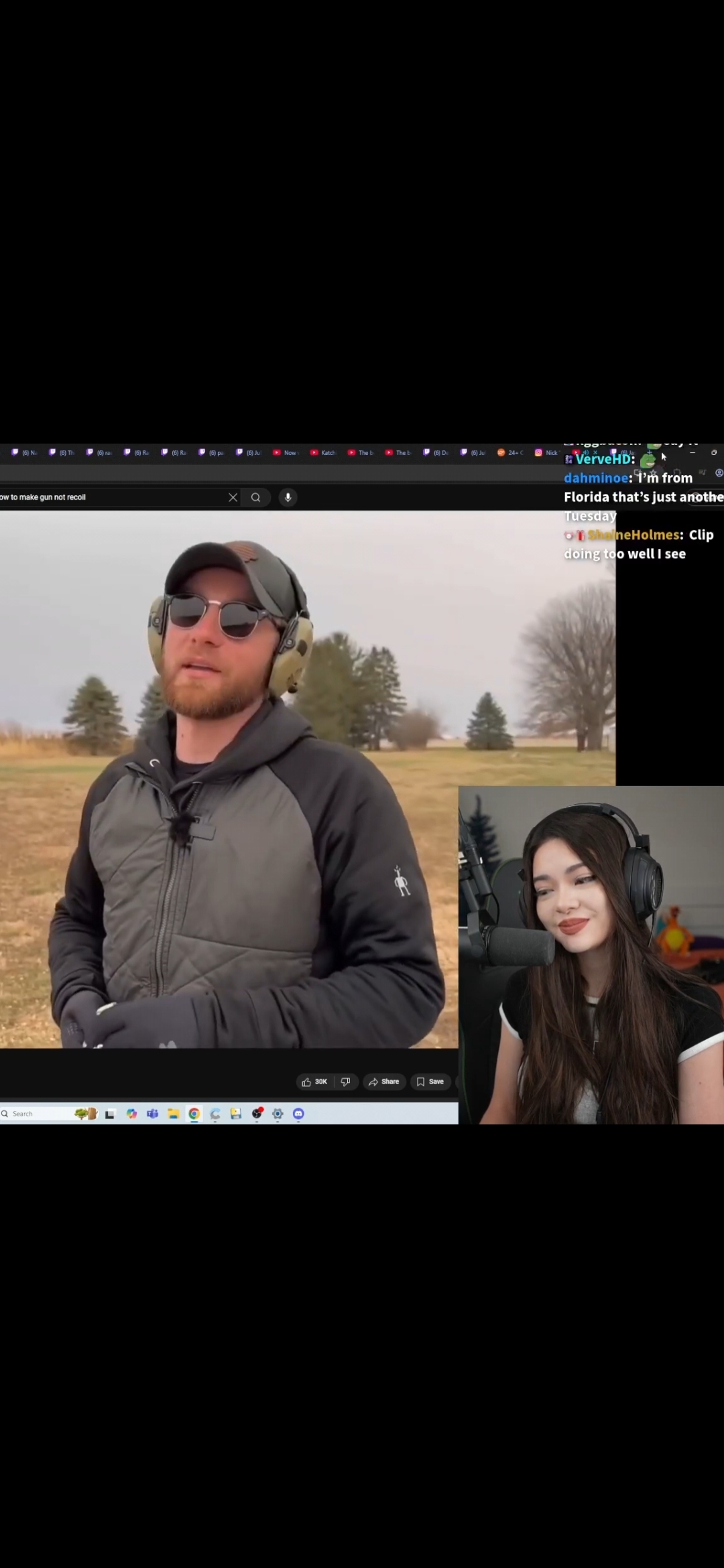
Task: Click chat username 'dahminoe'
Action: pyautogui.click(x=596, y=478)
